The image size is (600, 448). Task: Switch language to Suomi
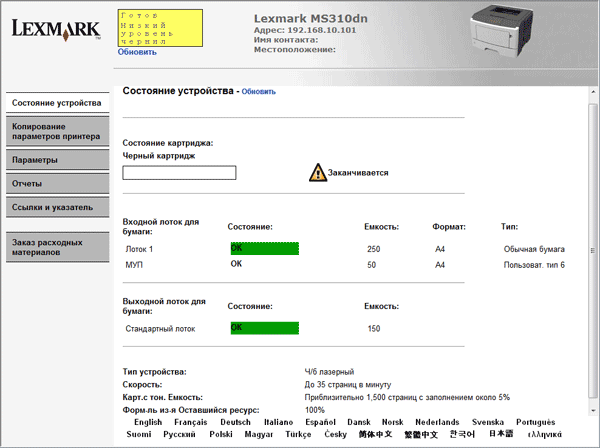point(139,434)
